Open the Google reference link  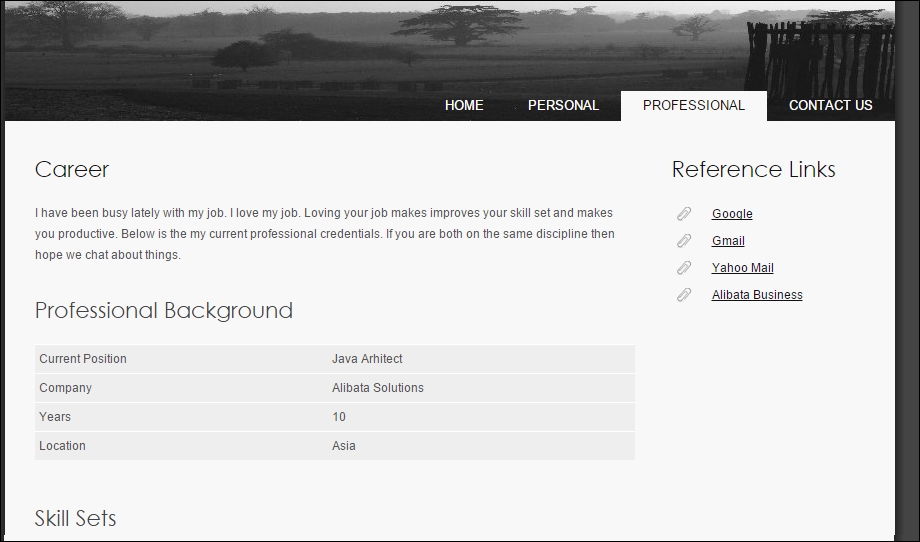(x=732, y=214)
